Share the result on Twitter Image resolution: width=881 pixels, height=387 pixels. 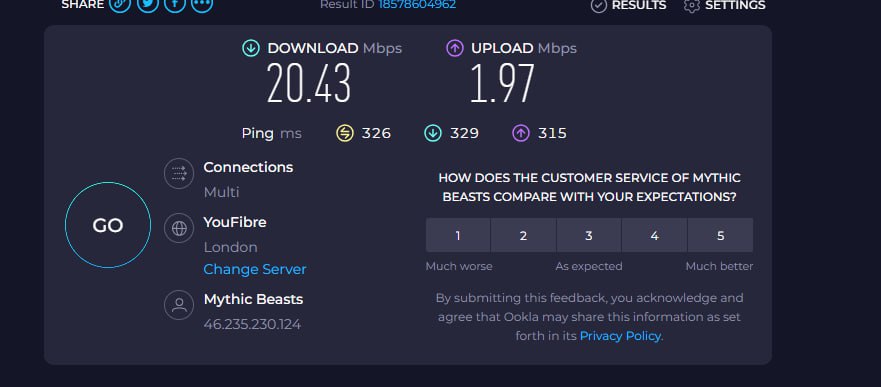coord(147,4)
